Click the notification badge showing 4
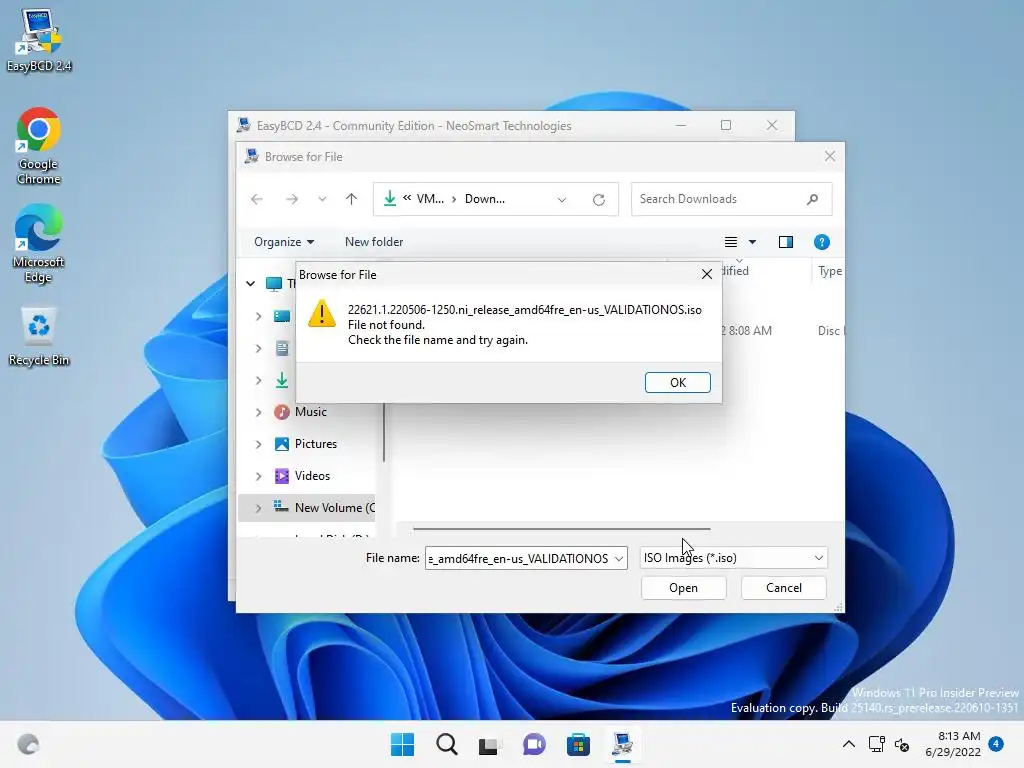 (x=996, y=744)
